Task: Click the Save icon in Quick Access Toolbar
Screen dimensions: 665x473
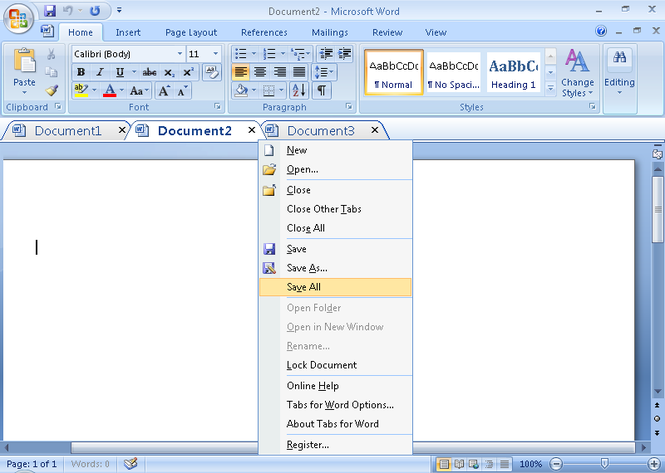Action: tap(50, 11)
